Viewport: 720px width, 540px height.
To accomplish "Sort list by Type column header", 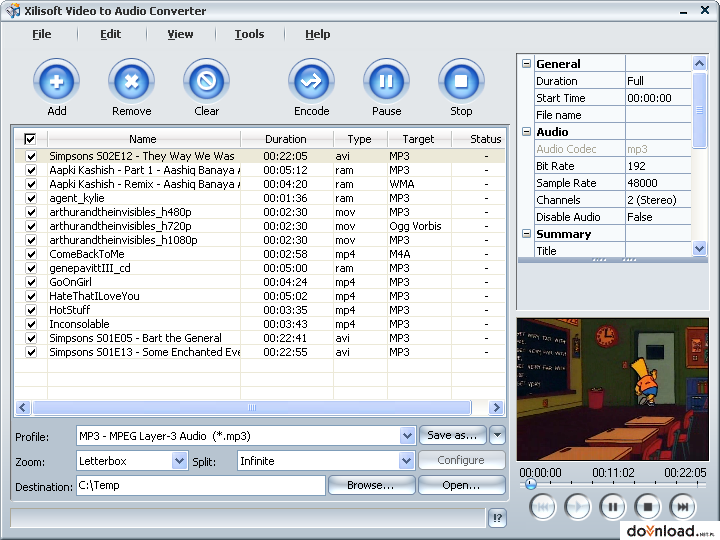I will (x=360, y=139).
